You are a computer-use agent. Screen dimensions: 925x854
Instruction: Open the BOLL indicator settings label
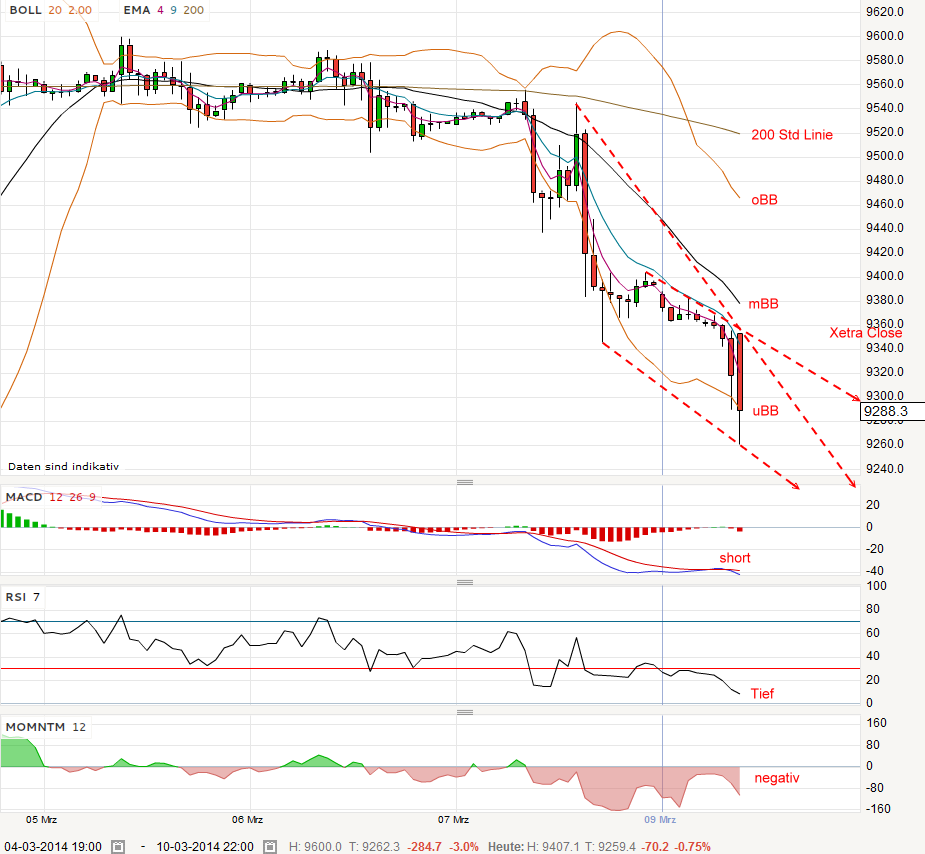(x=25, y=10)
